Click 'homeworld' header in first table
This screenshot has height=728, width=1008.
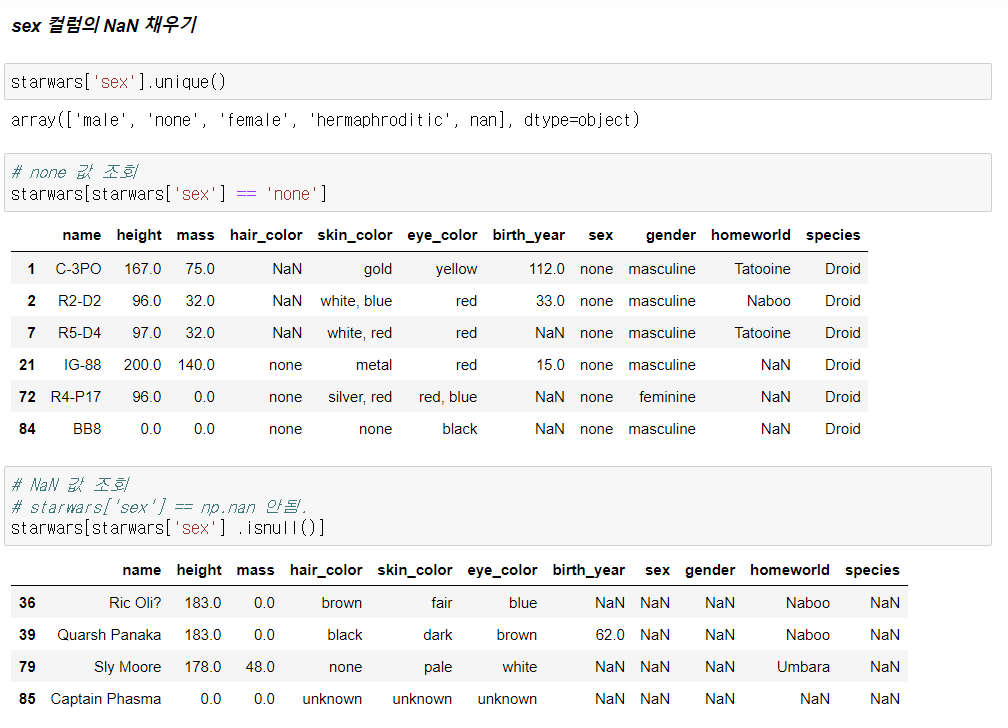coord(751,235)
